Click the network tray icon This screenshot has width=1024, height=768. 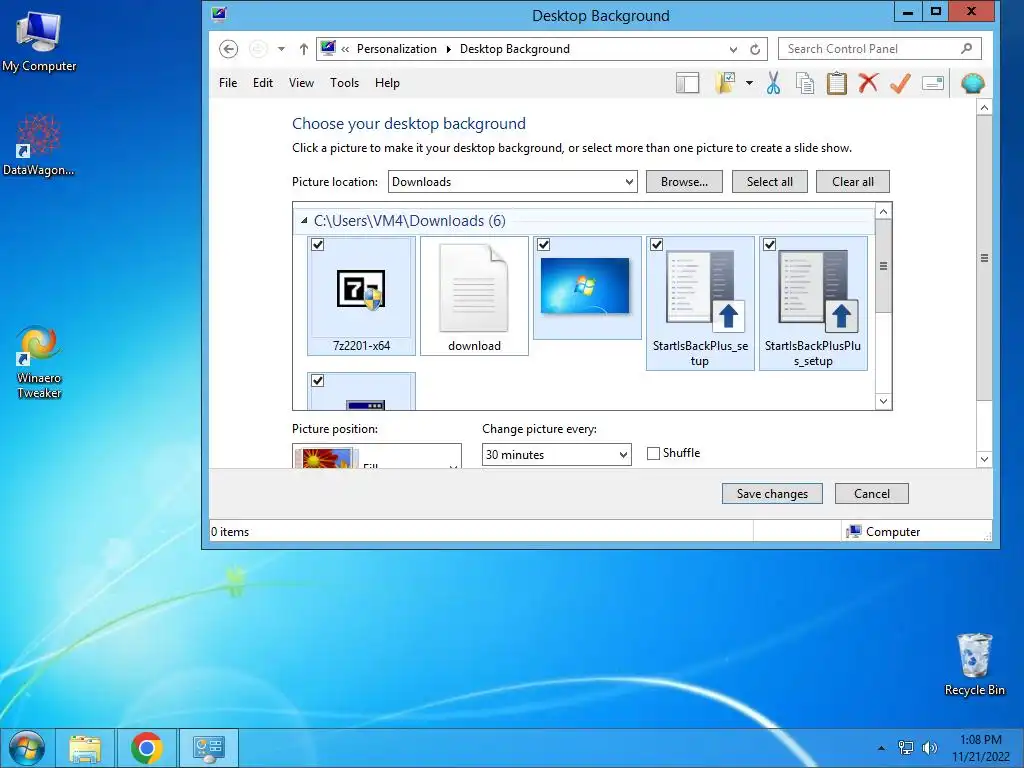coord(906,748)
